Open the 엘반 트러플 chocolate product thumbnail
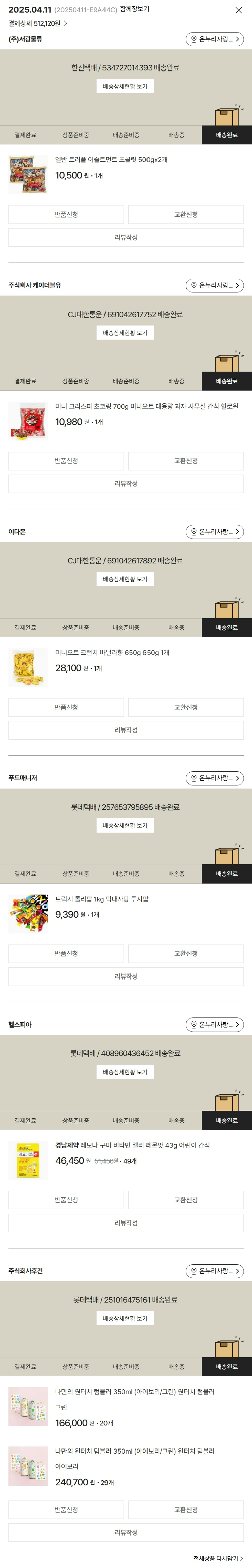Screen dimensions: 252x1568 pyautogui.click(x=28, y=175)
